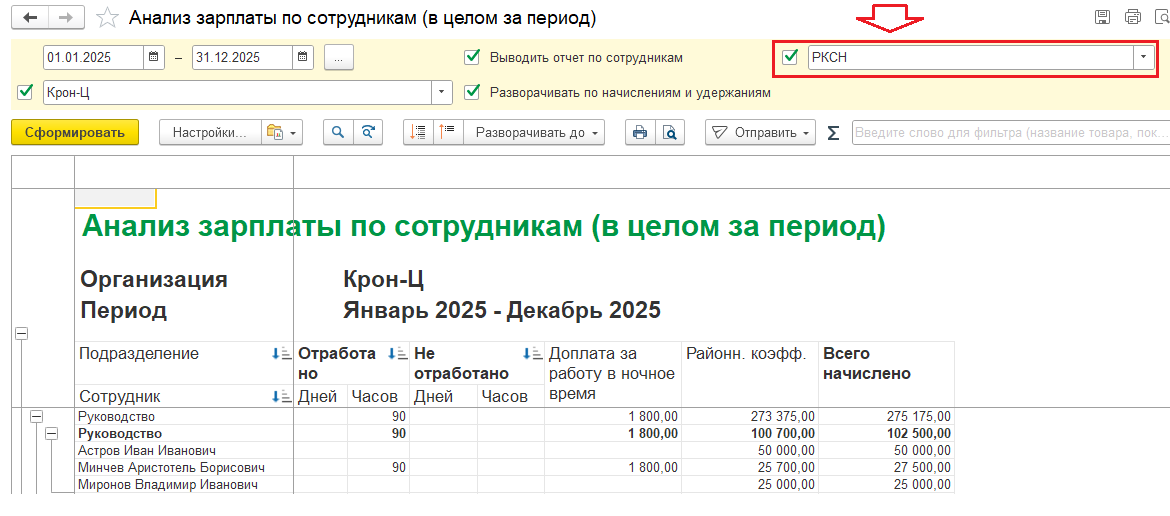Open the РКСН dropdown list
Viewport: 1170px width, 516px height.
(1142, 57)
